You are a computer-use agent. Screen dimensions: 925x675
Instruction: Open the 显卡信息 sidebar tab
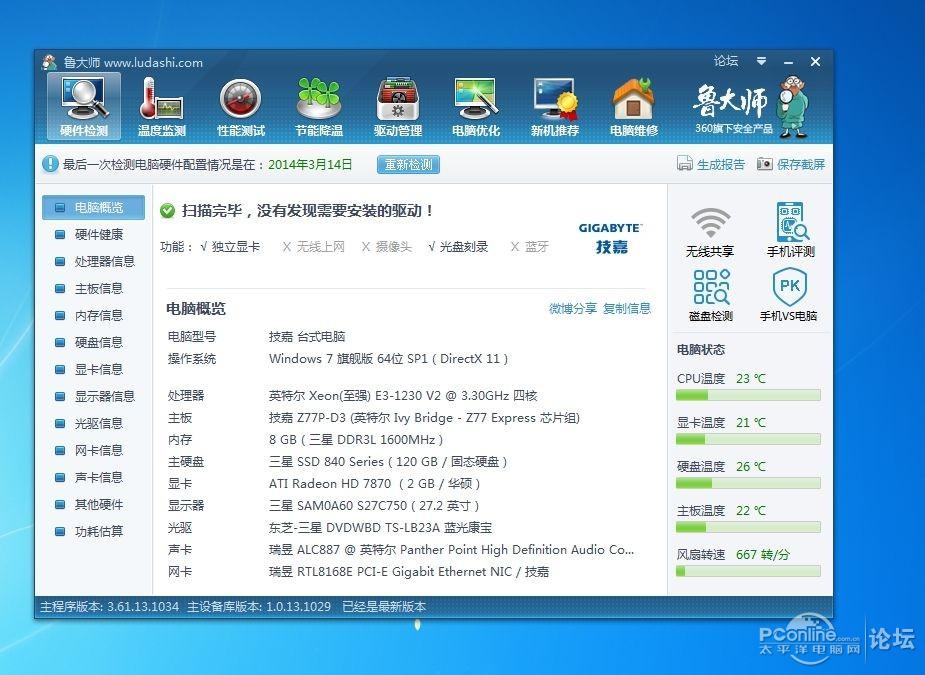point(93,369)
